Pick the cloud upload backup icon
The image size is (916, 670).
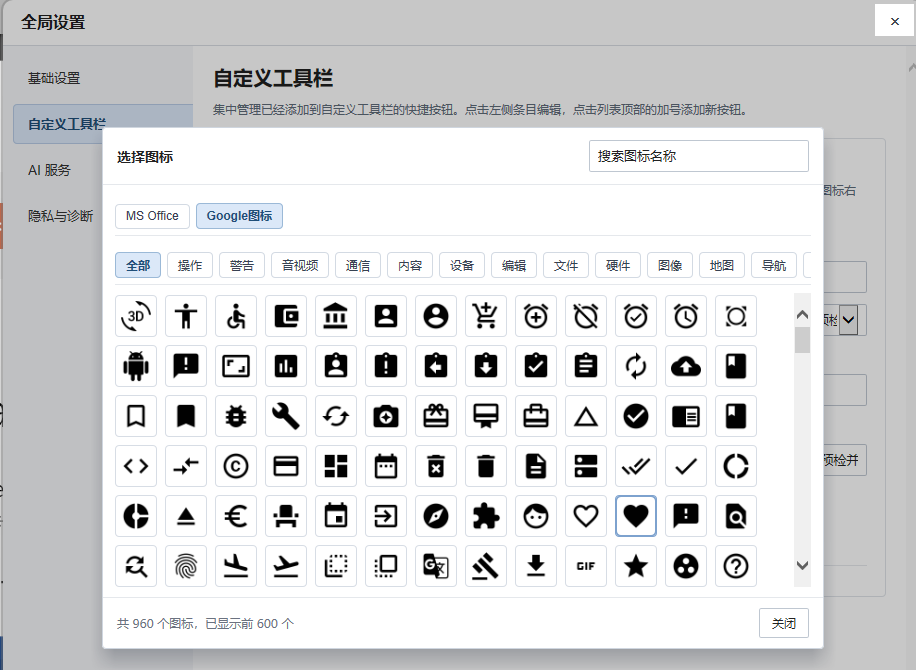click(x=686, y=366)
